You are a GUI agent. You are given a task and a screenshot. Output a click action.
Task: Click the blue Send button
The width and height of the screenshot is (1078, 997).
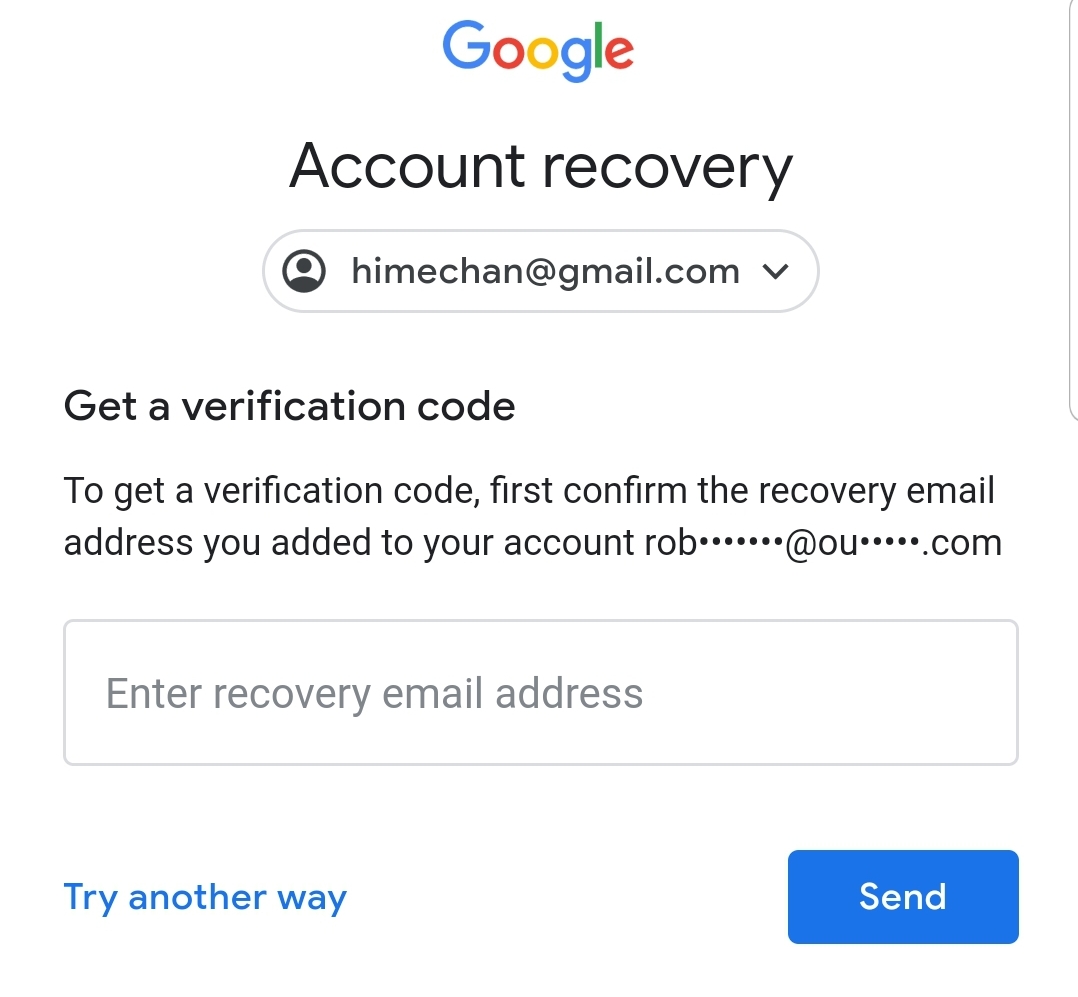click(x=903, y=897)
